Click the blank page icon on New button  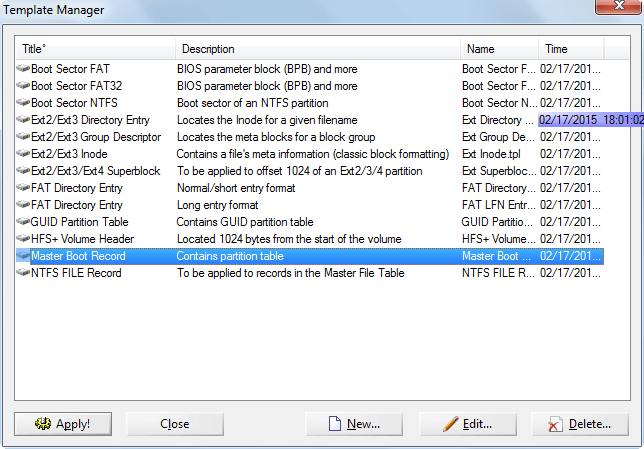[x=335, y=424]
